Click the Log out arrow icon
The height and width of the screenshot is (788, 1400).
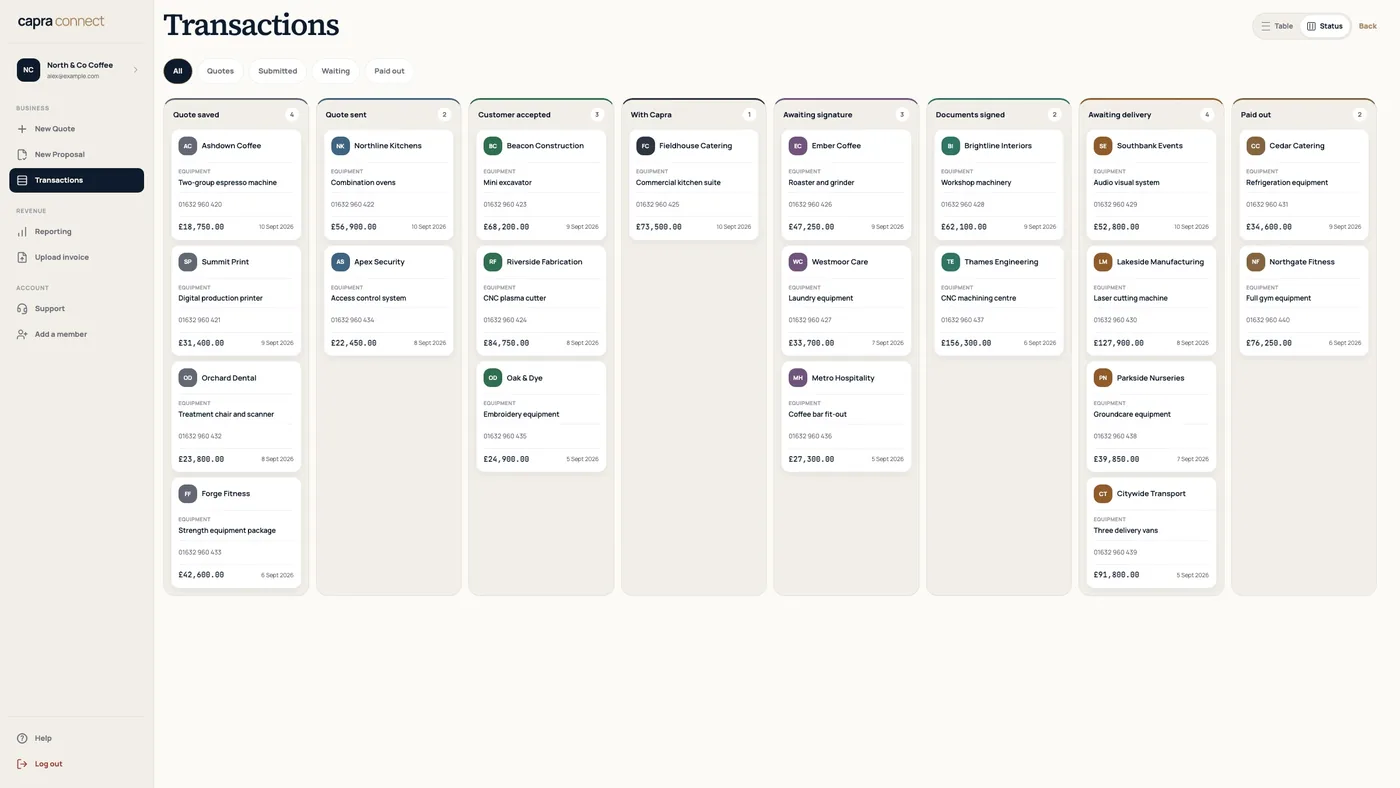click(22, 764)
